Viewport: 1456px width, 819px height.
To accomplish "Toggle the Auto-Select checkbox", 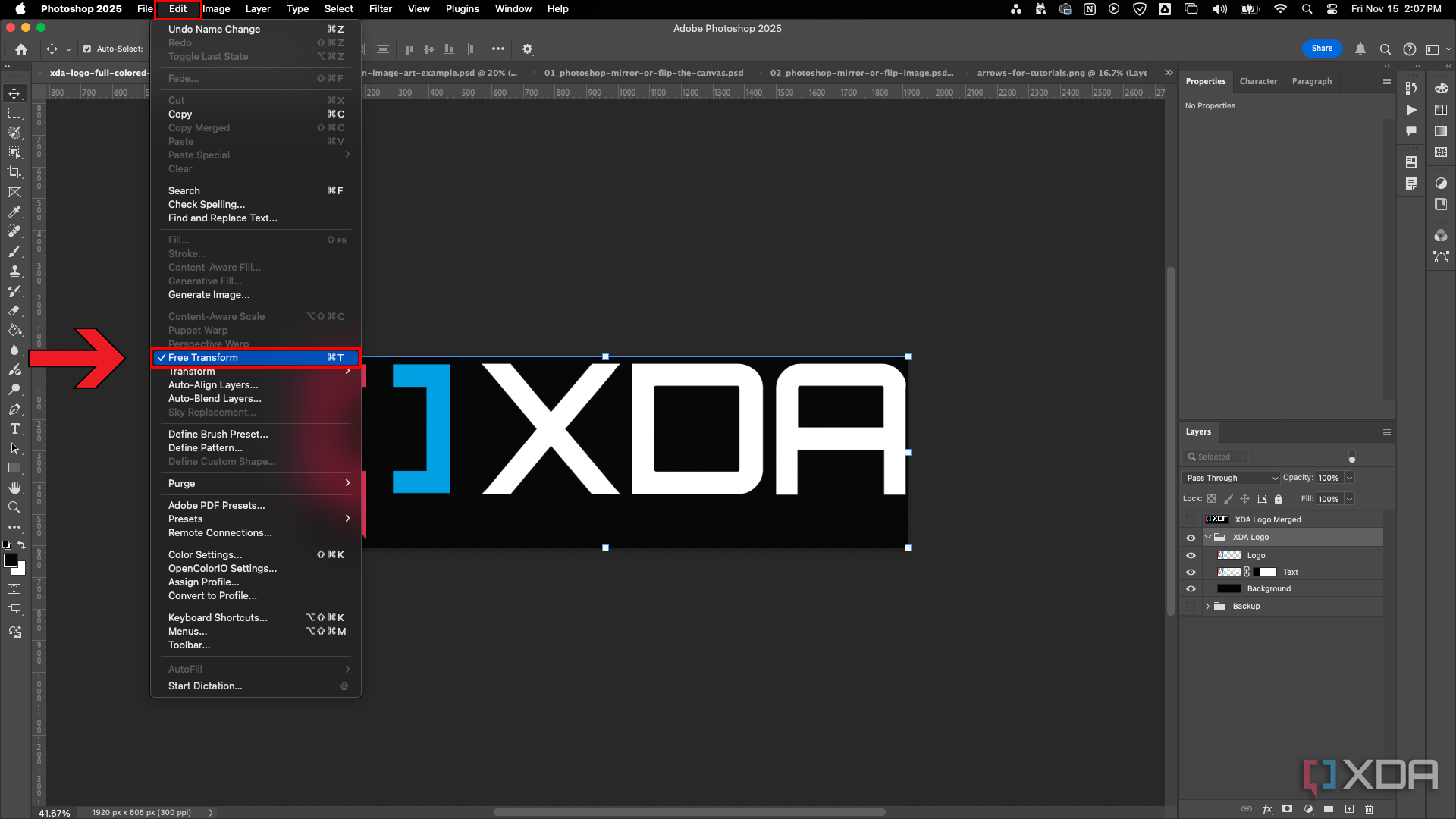I will (x=87, y=49).
